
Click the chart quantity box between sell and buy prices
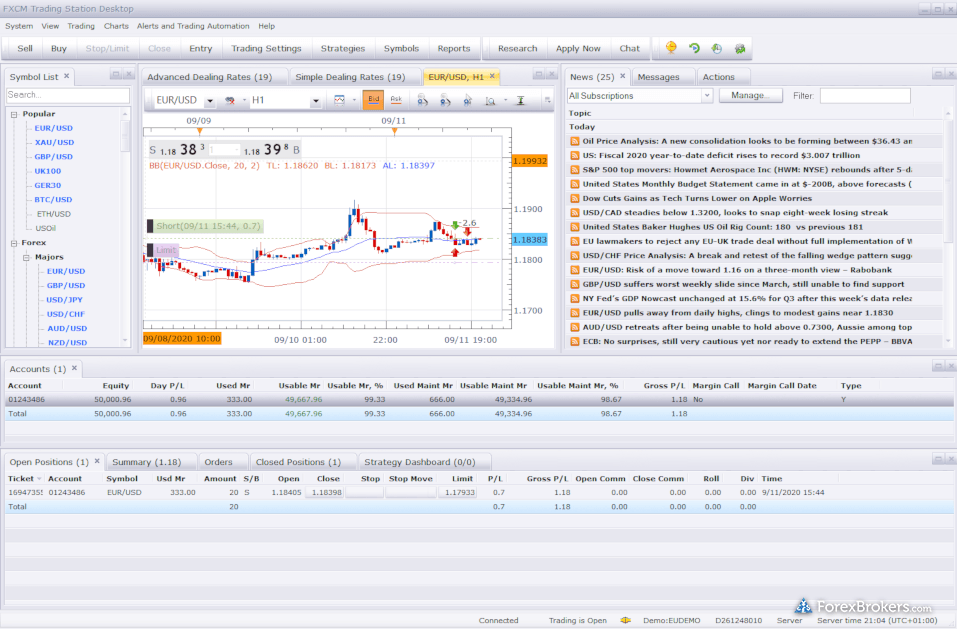click(x=224, y=149)
